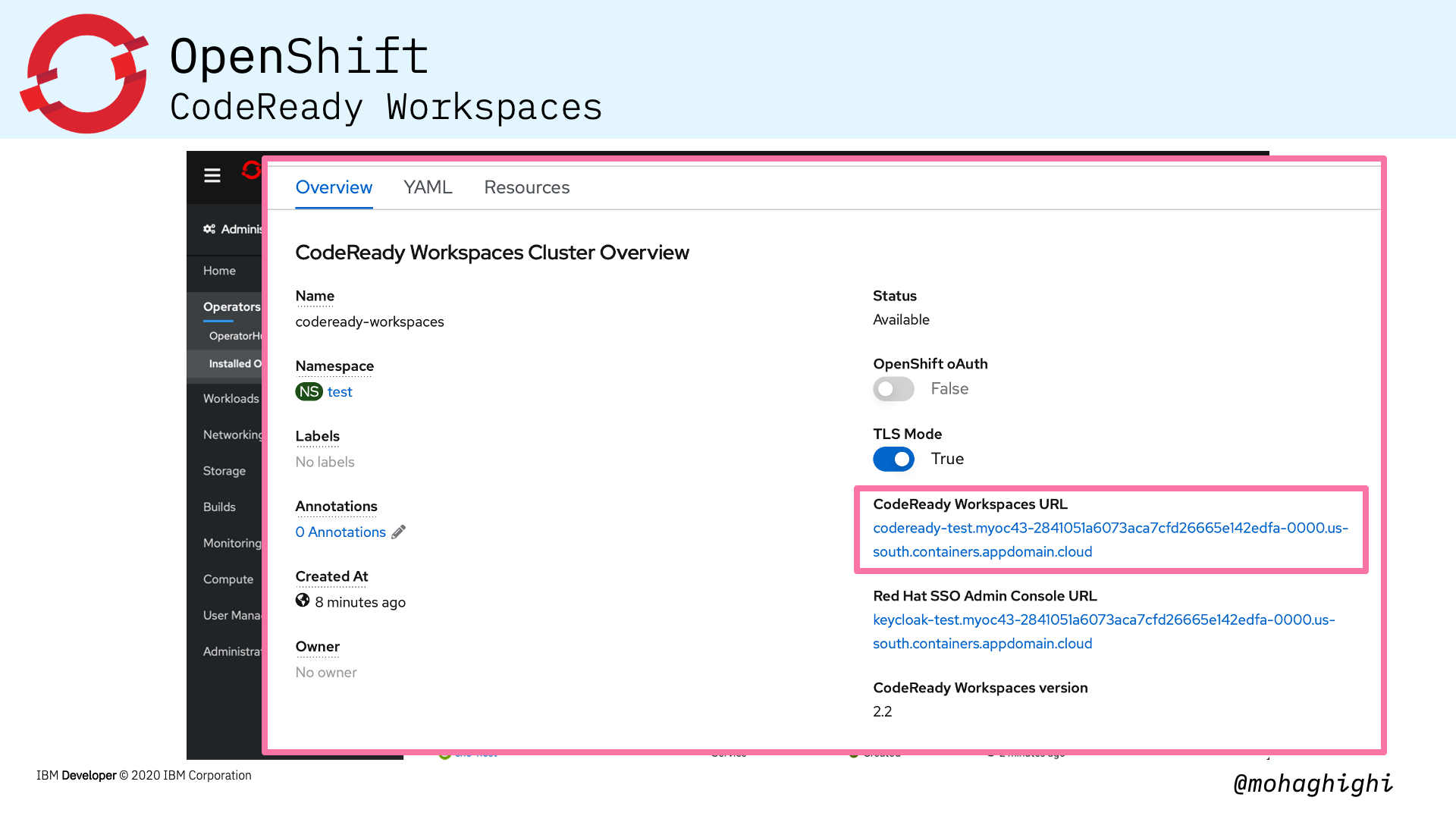This screenshot has width=1456, height=819.
Task: Open the Red Hat SSO keycloak URL link
Action: pyautogui.click(x=1104, y=631)
